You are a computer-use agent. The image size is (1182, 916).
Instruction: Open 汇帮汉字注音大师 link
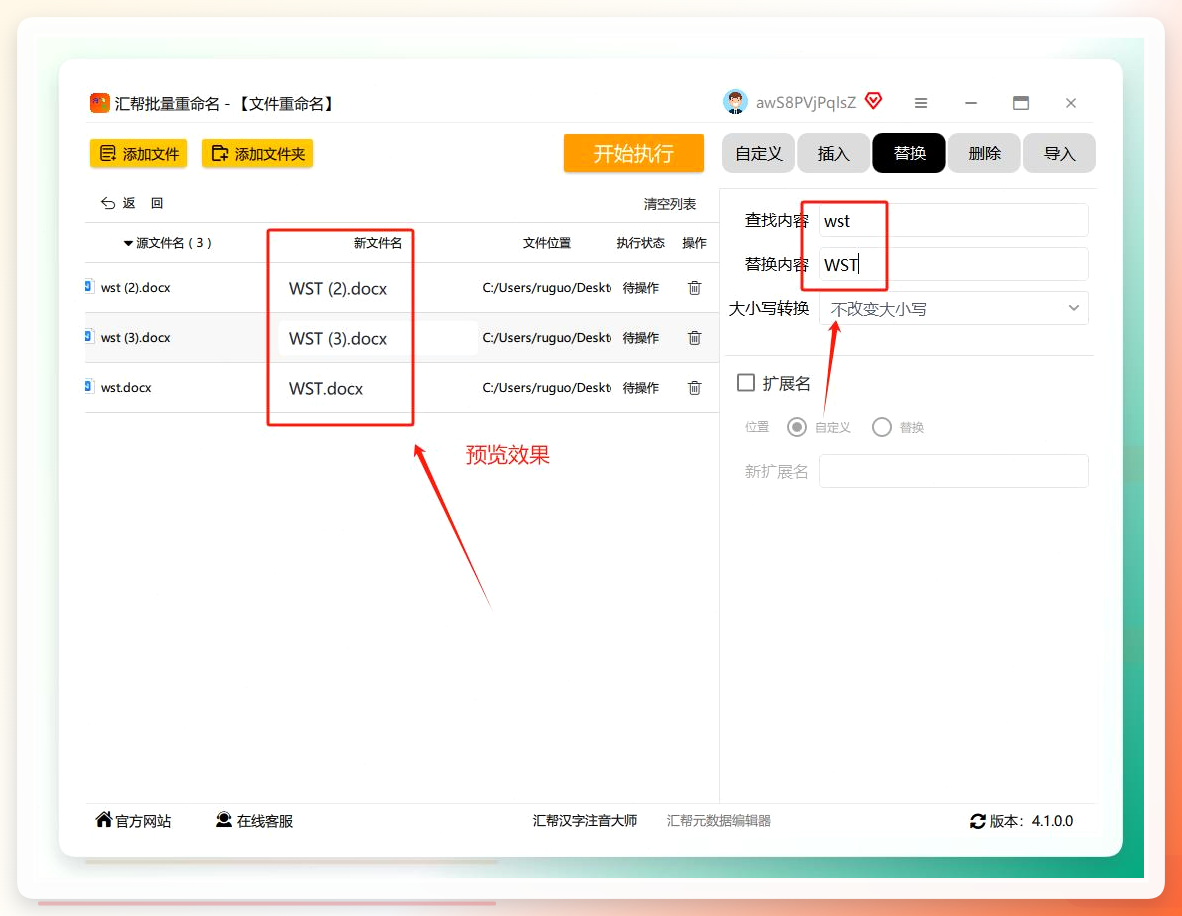pyautogui.click(x=585, y=820)
